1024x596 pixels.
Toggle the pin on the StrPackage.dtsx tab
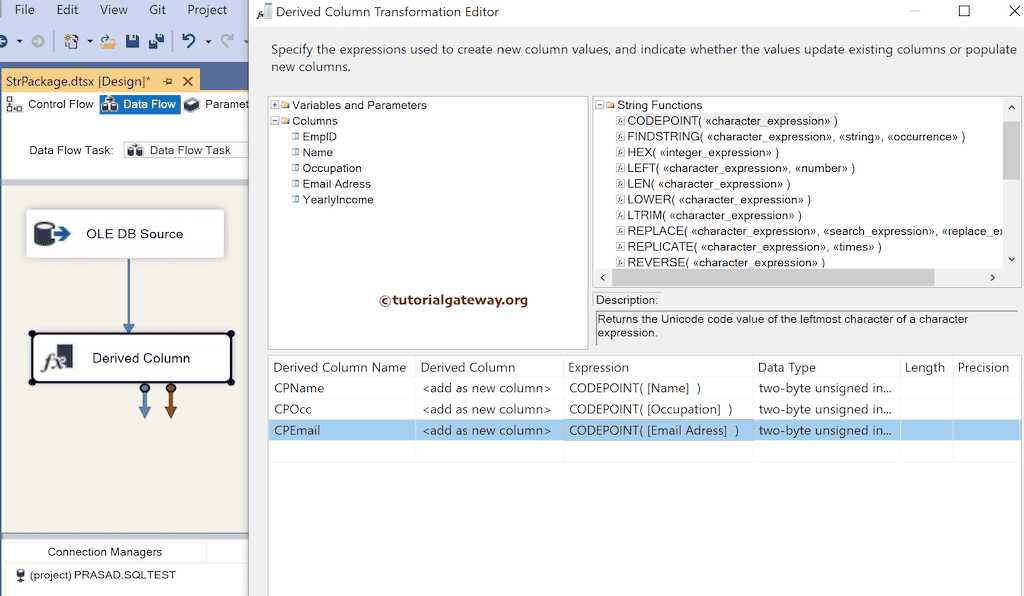(x=170, y=80)
